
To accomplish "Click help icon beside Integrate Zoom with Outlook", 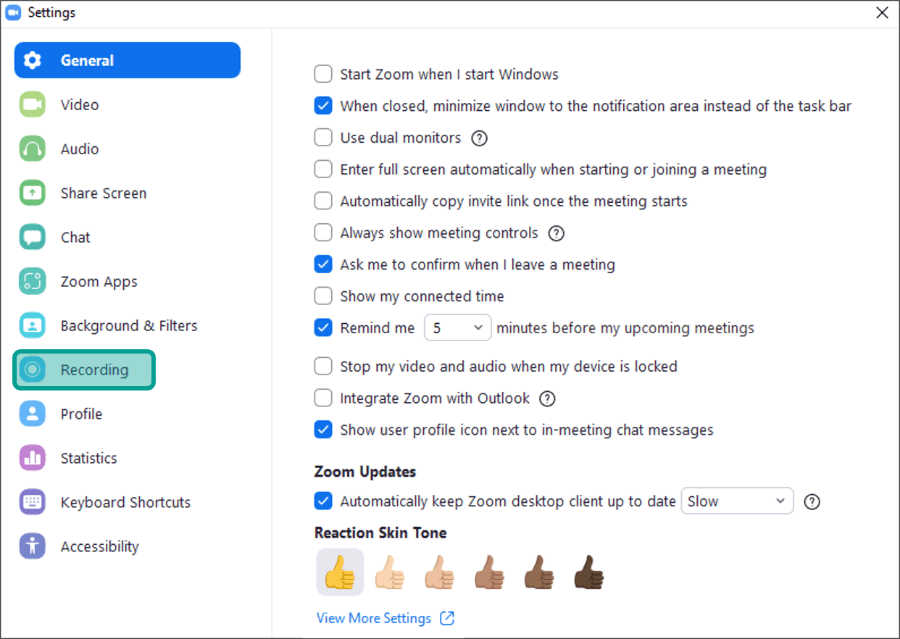I will 548,398.
